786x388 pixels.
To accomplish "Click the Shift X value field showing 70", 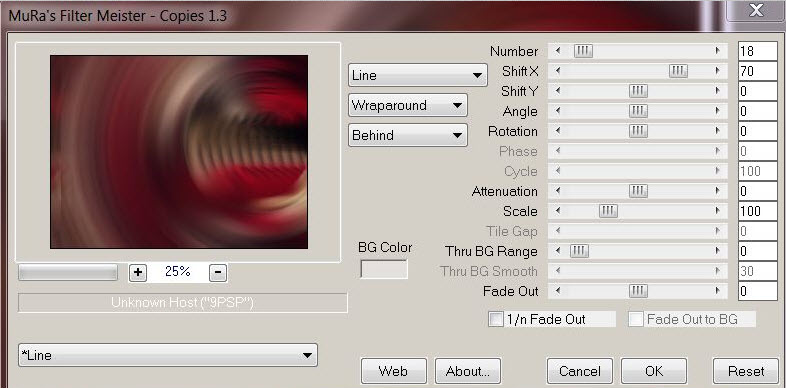I will pyautogui.click(x=757, y=71).
